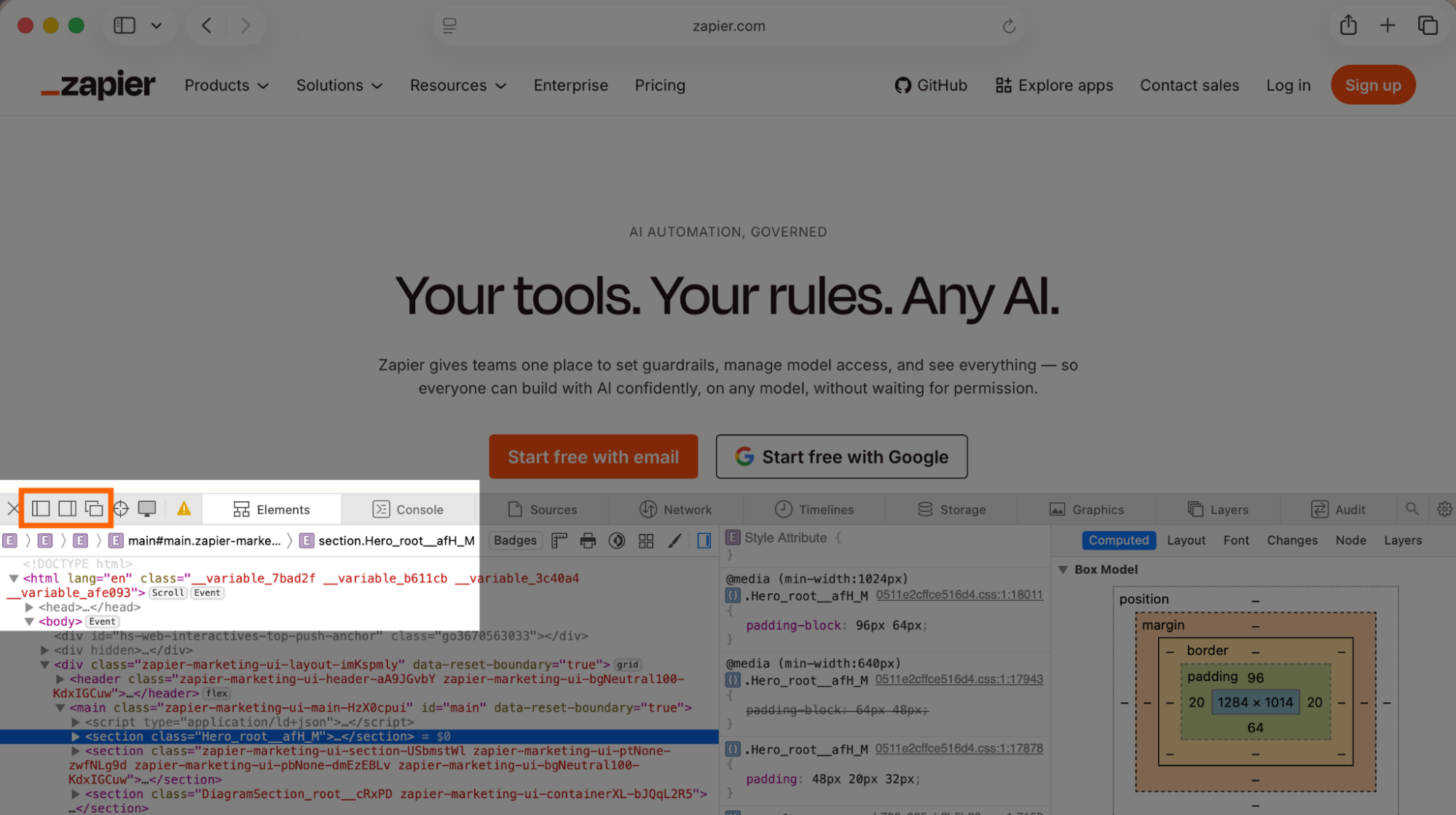1456x815 pixels.
Task: Show warnings via the yellow triangle icon
Action: pyautogui.click(x=184, y=508)
